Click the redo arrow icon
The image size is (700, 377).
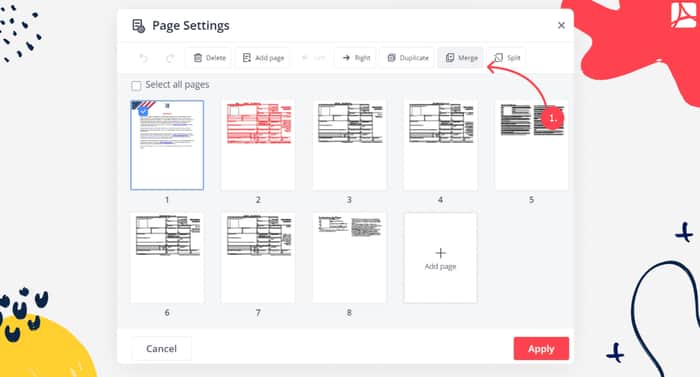coord(170,58)
